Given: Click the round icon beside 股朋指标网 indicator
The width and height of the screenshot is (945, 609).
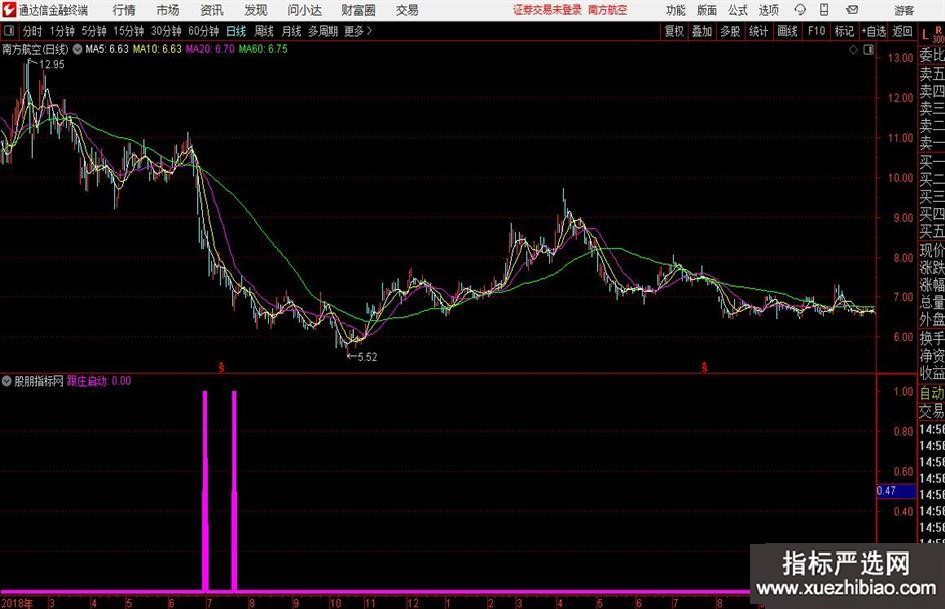Looking at the screenshot, I should click(x=7, y=381).
